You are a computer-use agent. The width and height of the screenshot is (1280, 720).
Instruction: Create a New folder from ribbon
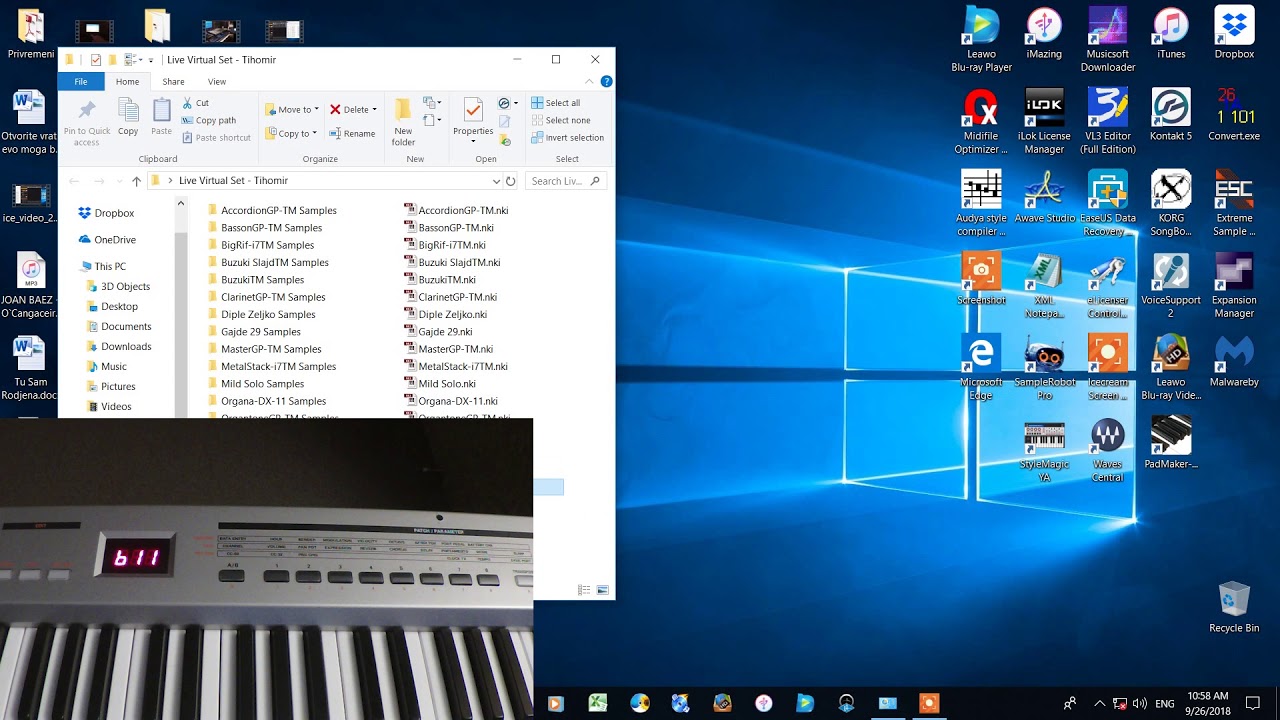click(403, 122)
